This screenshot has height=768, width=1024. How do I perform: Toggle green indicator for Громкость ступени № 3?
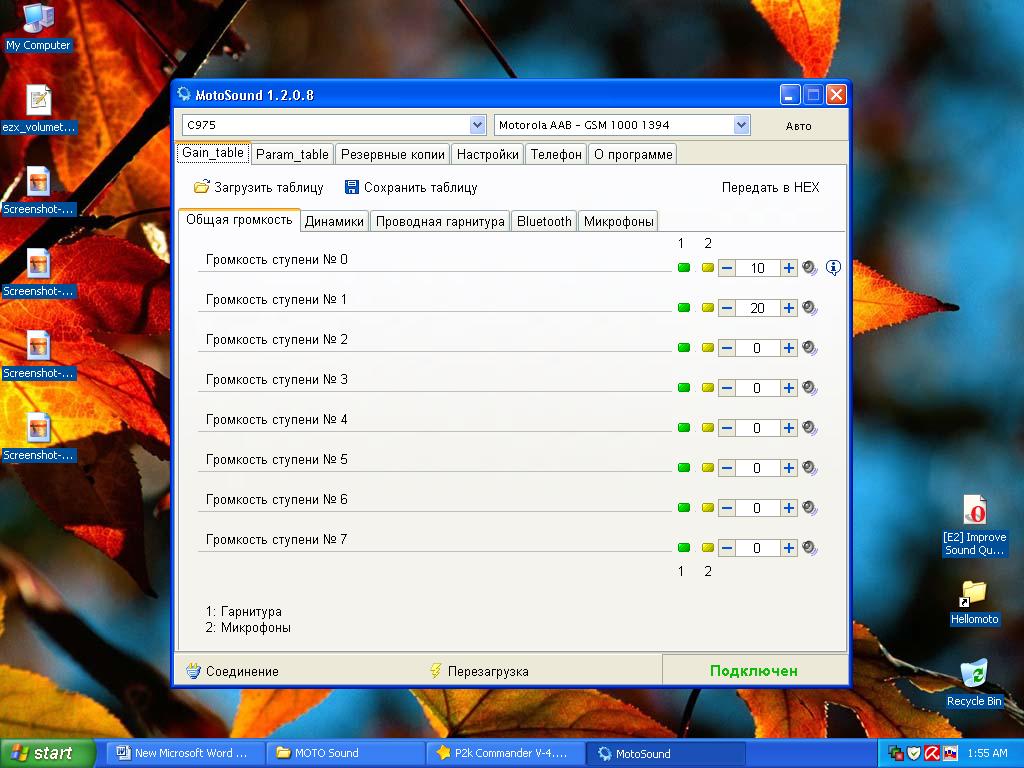684,388
